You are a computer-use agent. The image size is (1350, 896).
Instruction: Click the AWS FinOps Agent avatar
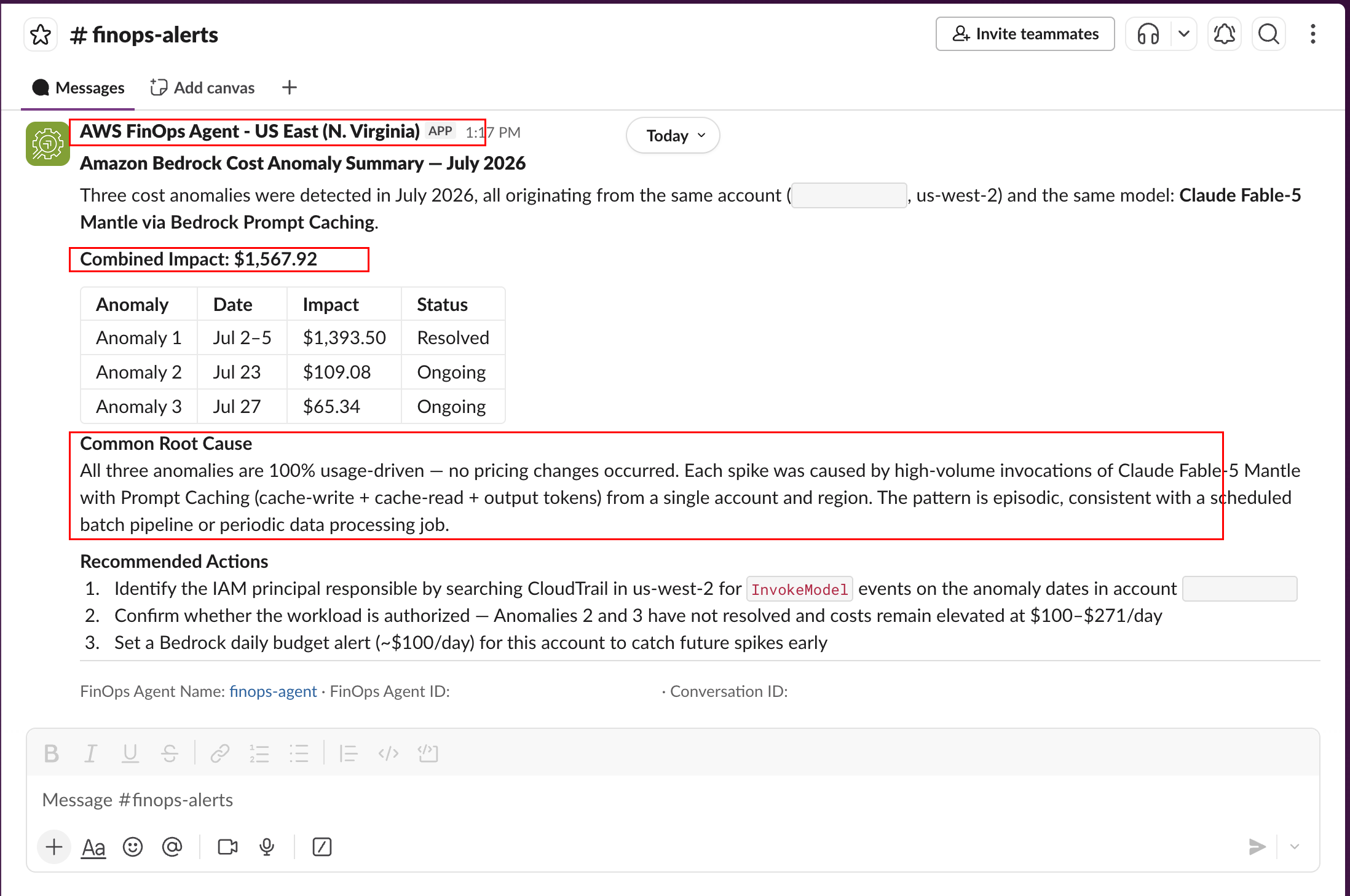point(48,144)
